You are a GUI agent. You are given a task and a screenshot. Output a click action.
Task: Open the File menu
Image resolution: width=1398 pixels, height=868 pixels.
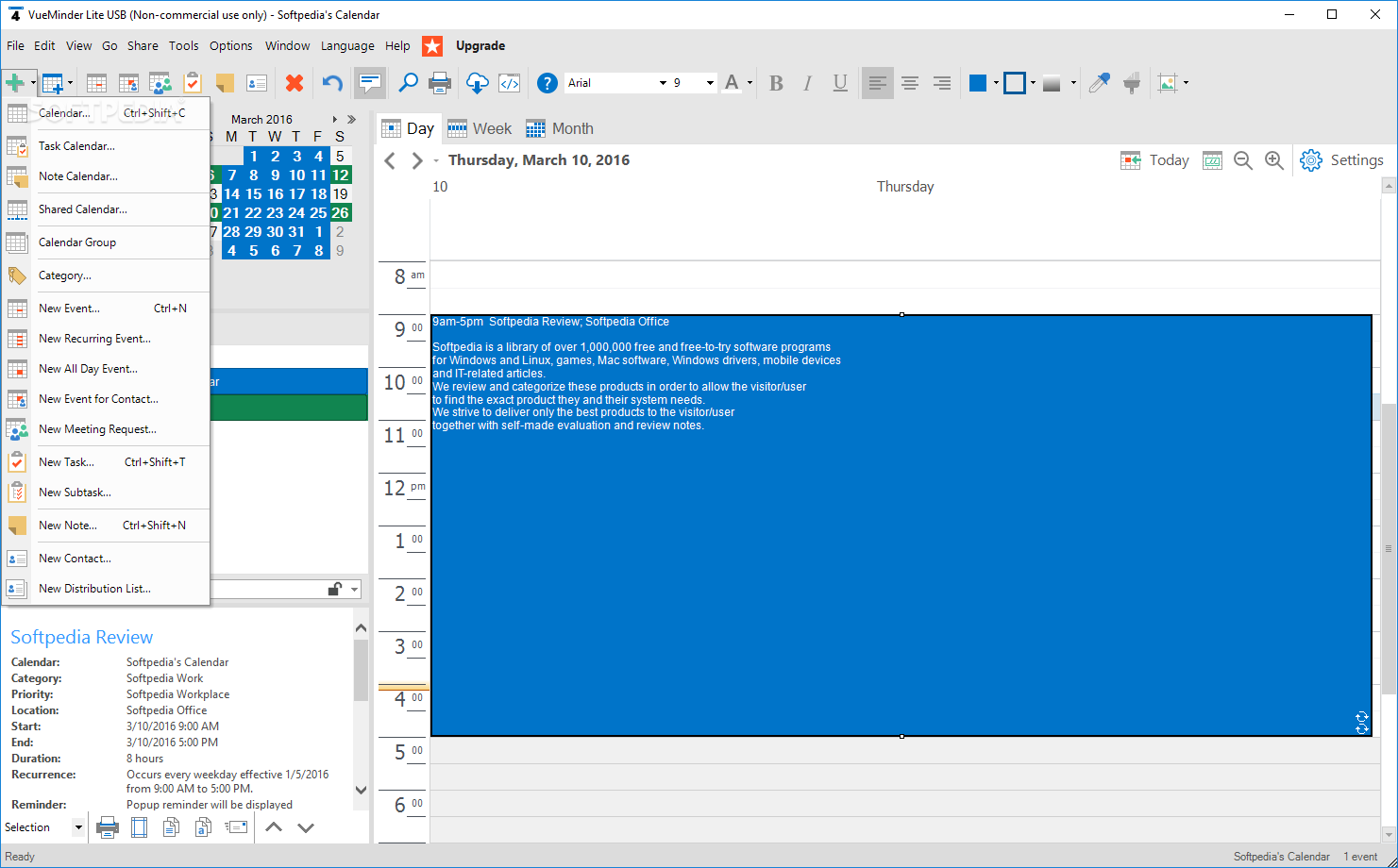click(16, 45)
